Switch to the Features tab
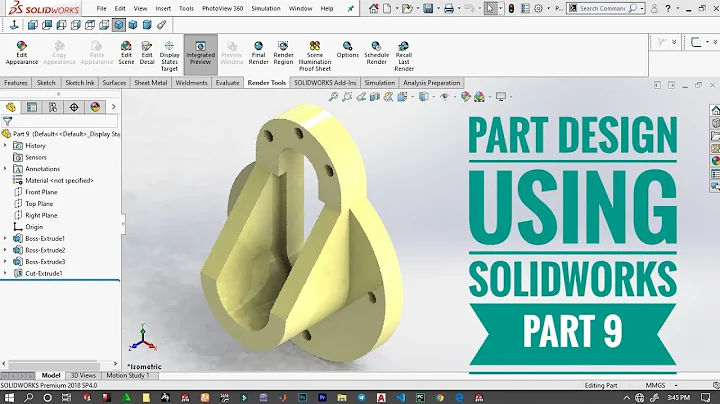This screenshot has height=404, width=720. pos(16,83)
